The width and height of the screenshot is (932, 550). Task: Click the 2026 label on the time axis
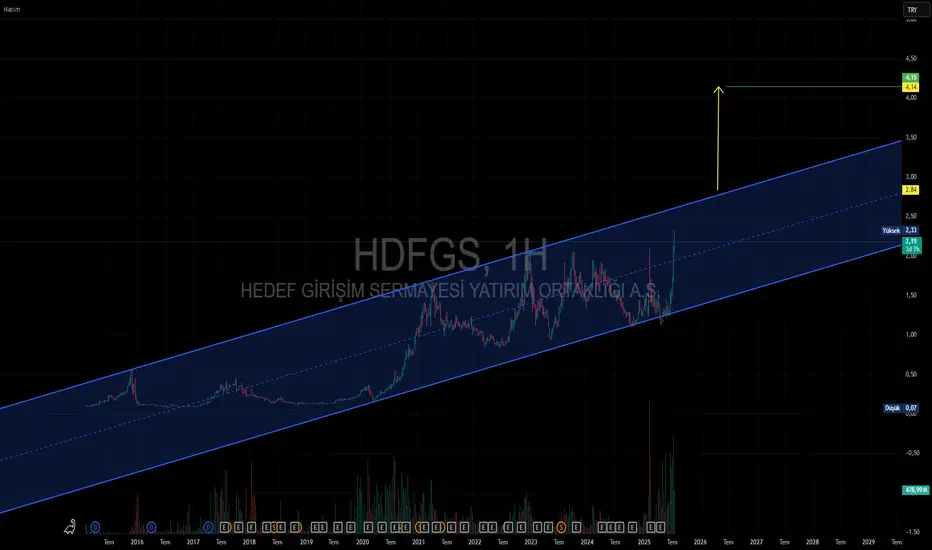coord(700,542)
